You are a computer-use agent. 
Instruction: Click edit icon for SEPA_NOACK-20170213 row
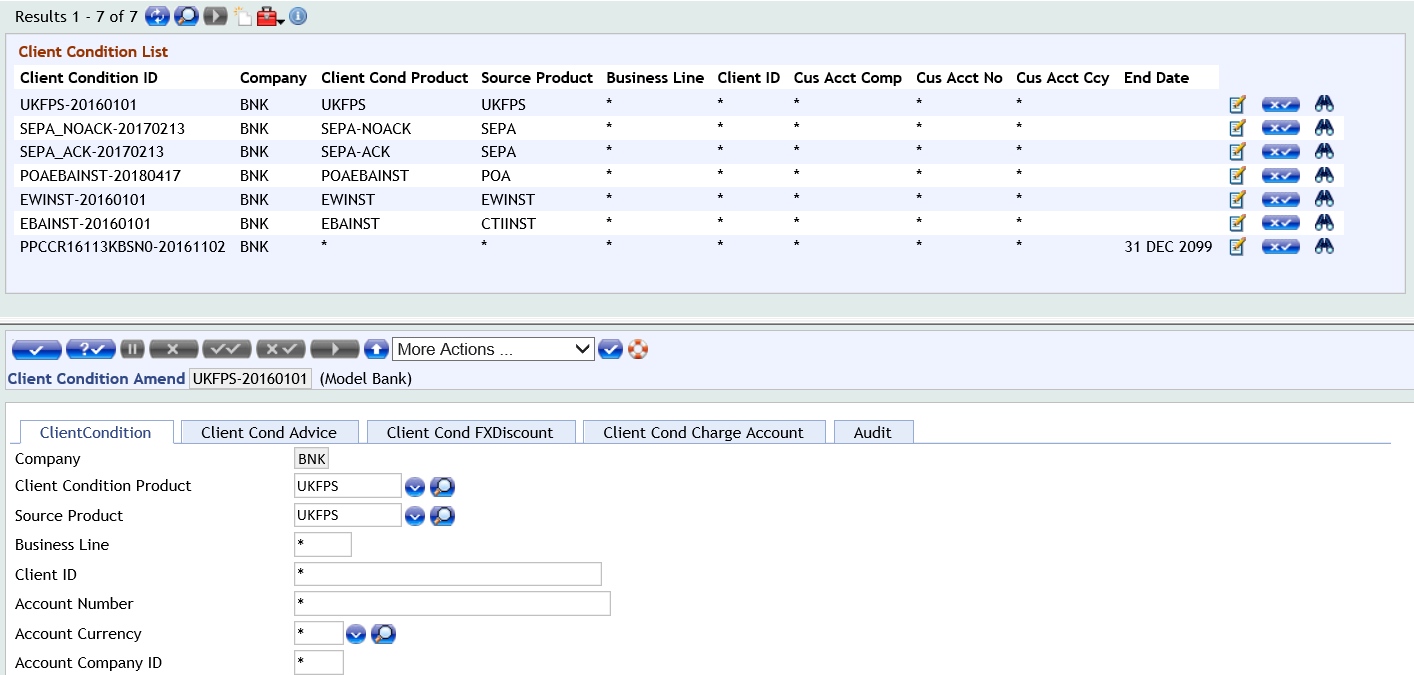[x=1237, y=128]
